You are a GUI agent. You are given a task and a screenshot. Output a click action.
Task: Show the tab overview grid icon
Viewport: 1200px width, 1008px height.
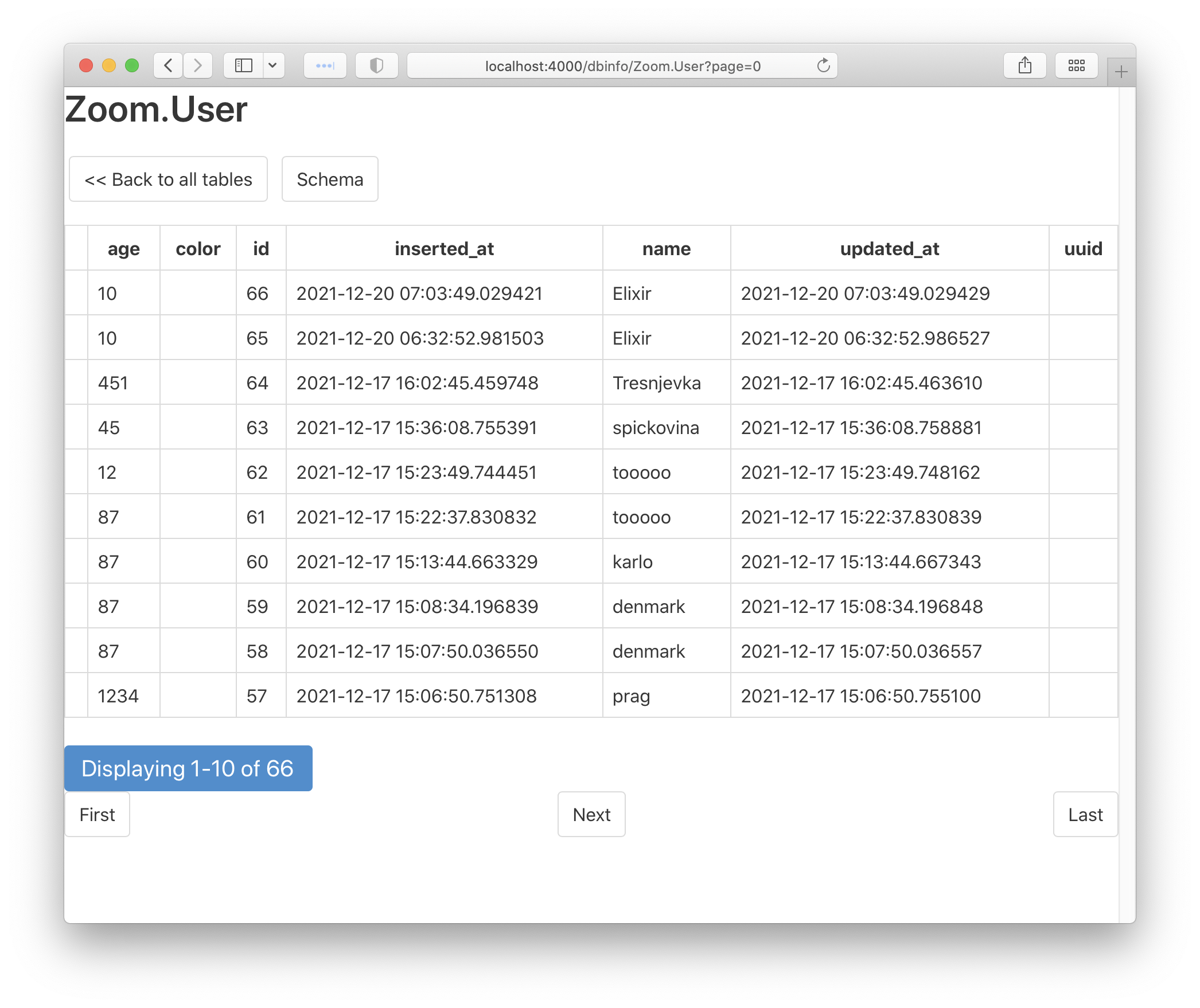pos(1076,65)
